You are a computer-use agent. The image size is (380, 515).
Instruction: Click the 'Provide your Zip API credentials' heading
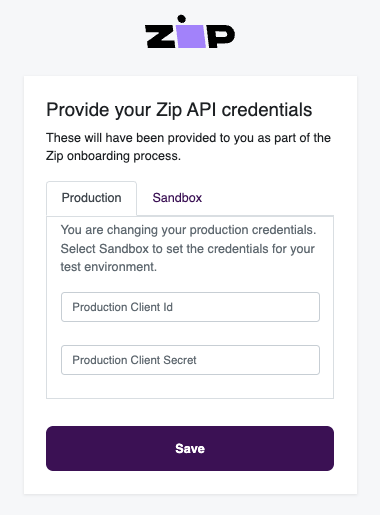(179, 110)
